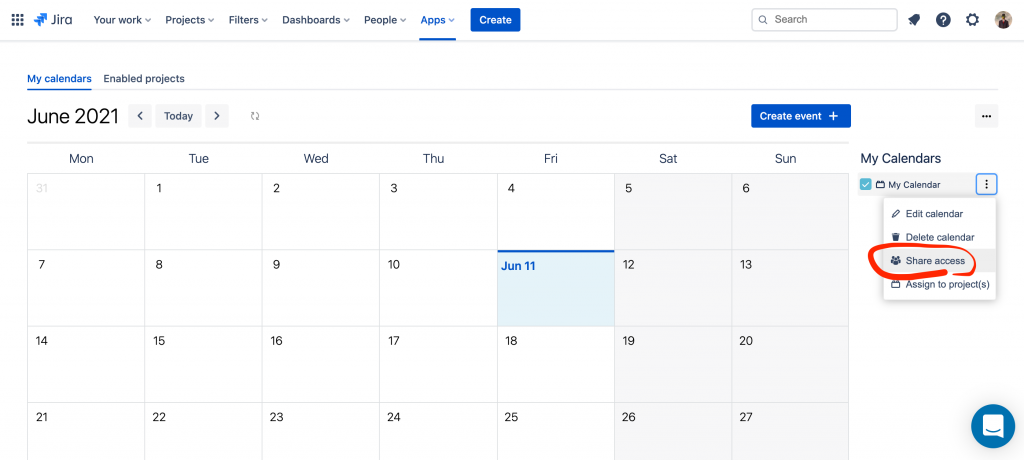Expand the Your work dropdown
The image size is (1024, 460).
(x=122, y=20)
